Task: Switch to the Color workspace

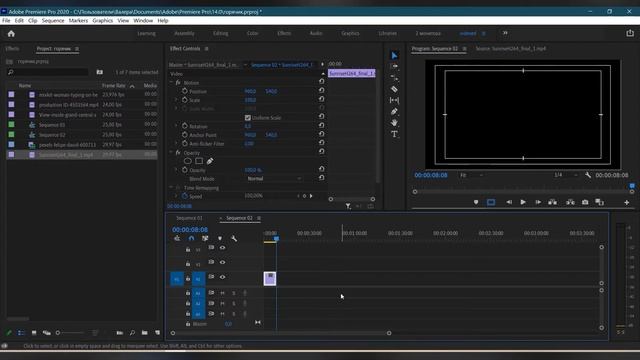Action: point(252,33)
